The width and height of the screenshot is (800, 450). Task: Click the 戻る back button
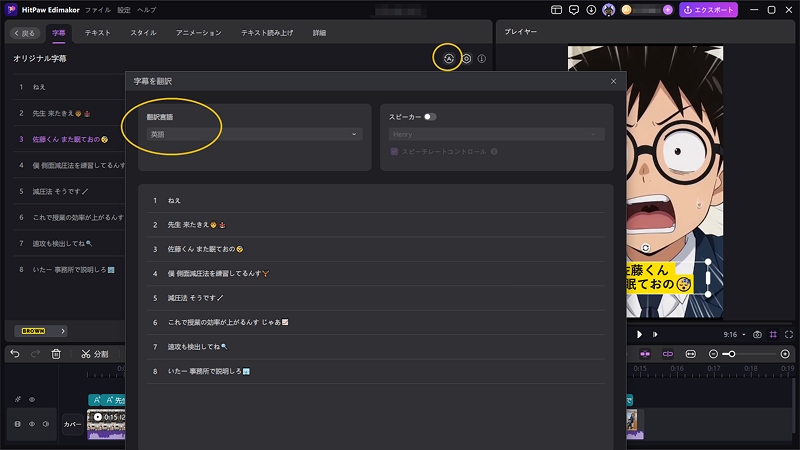tap(24, 33)
